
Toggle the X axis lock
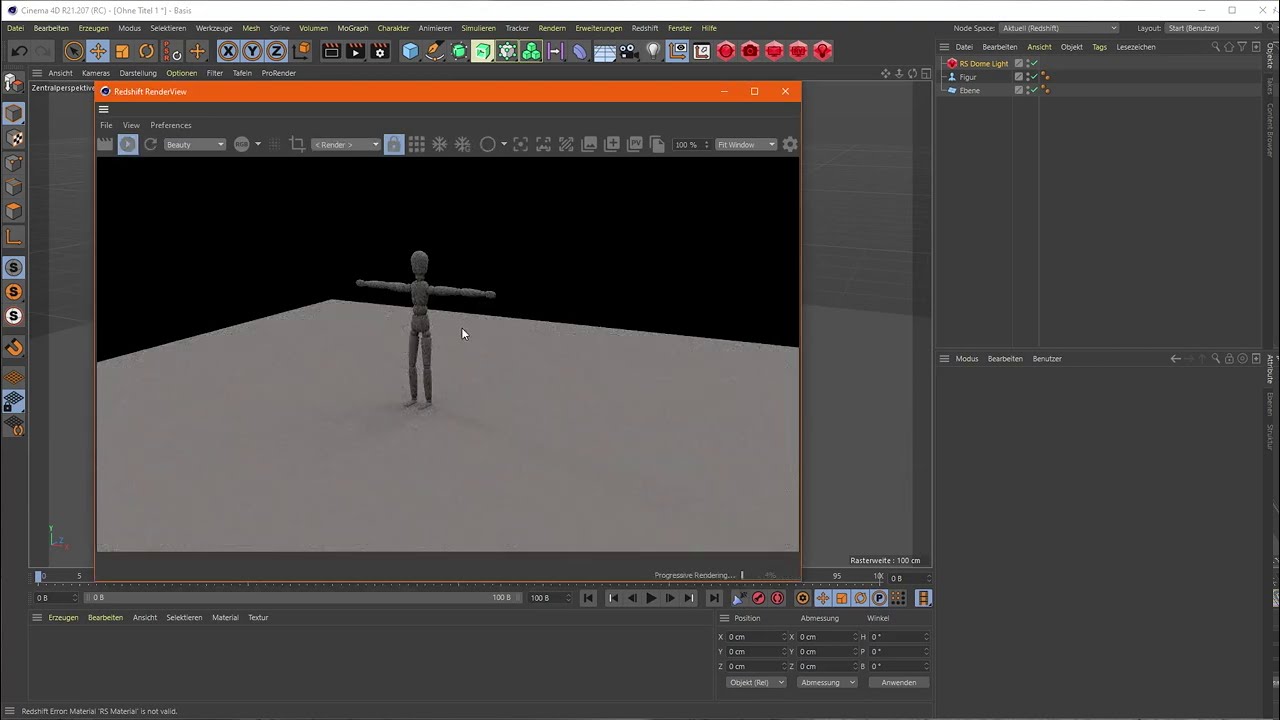228,51
